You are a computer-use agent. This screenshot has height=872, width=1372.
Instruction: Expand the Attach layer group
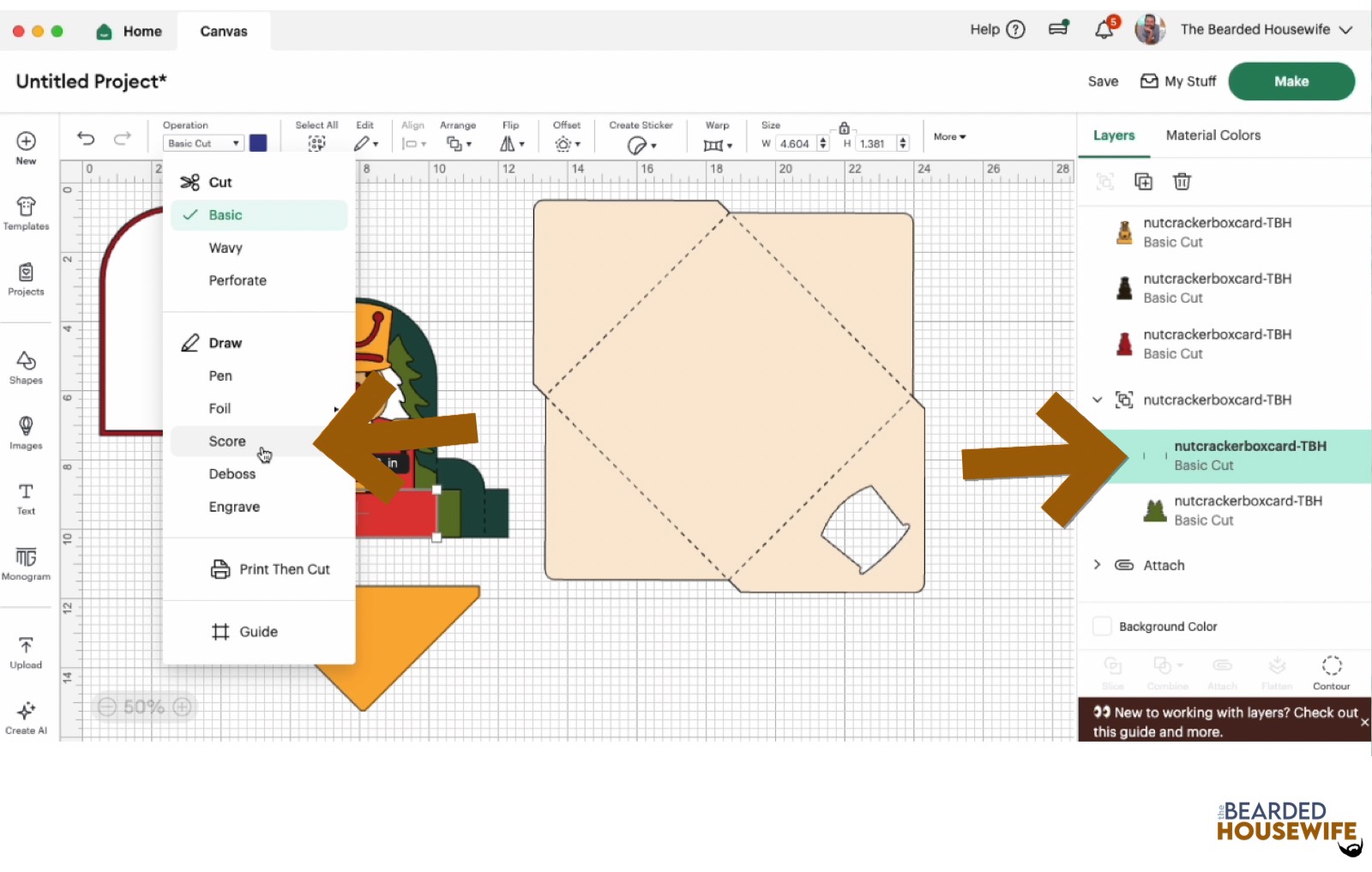coord(1097,565)
